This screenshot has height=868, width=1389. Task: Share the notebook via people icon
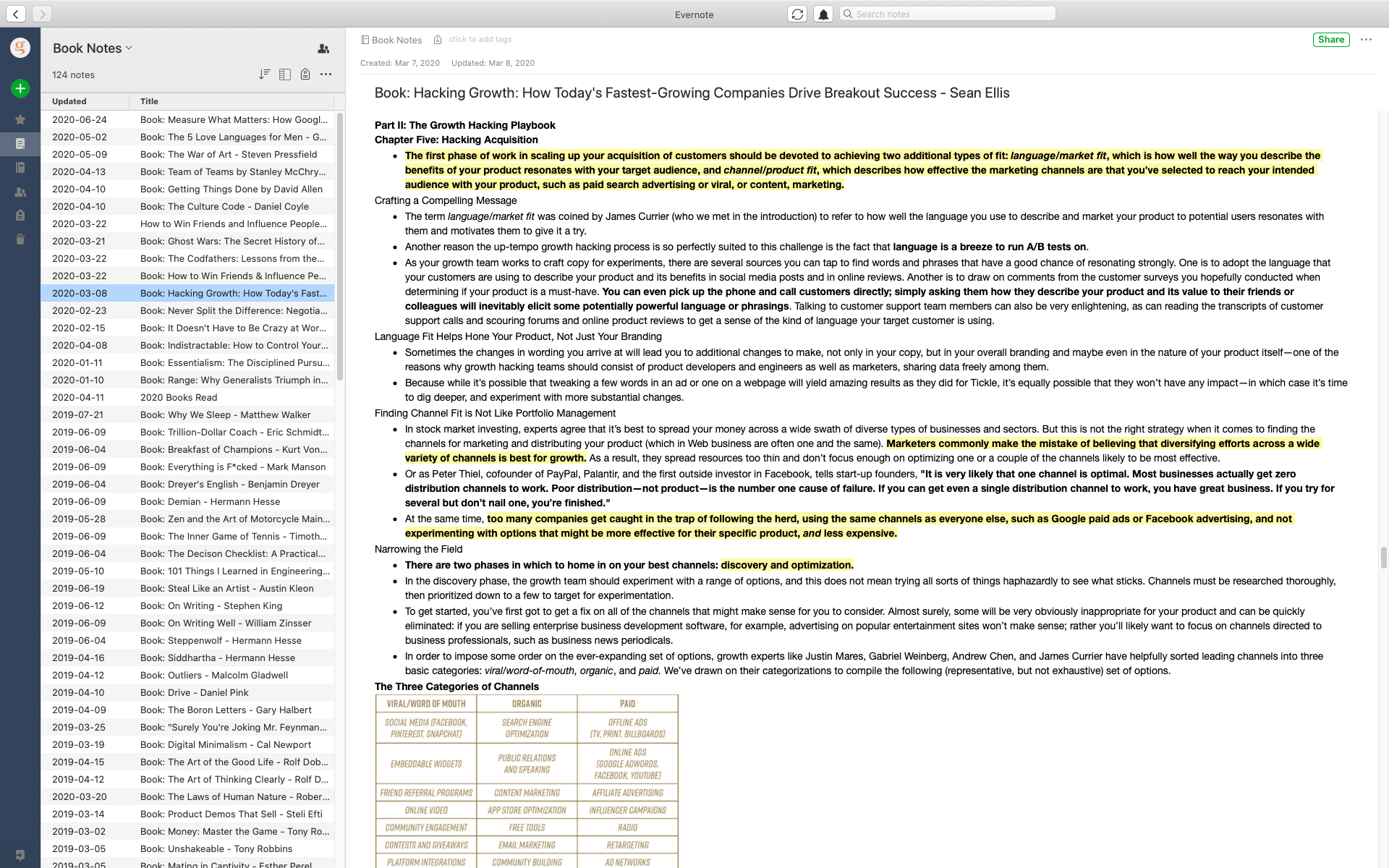[x=323, y=48]
